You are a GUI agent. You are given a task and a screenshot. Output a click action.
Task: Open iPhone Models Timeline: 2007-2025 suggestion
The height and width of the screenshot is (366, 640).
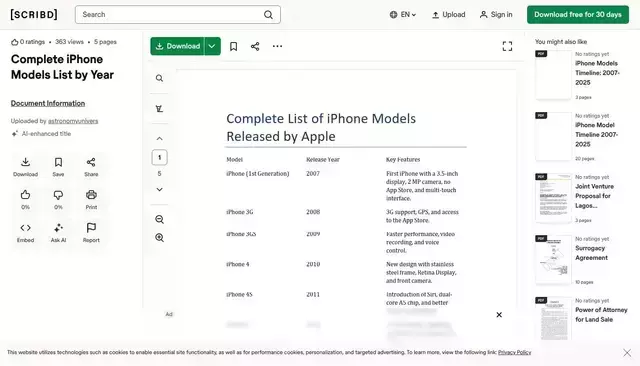(597, 73)
